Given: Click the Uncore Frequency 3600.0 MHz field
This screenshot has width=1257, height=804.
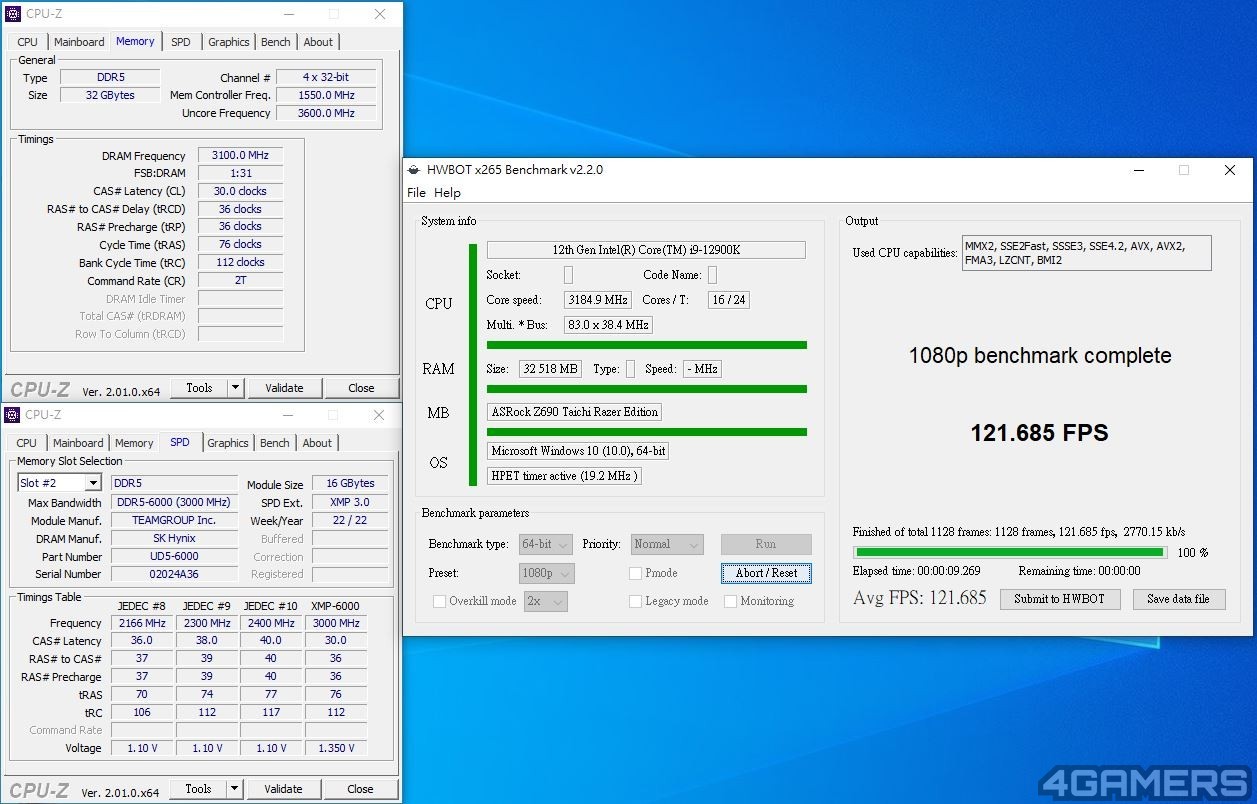Looking at the screenshot, I should (x=326, y=113).
